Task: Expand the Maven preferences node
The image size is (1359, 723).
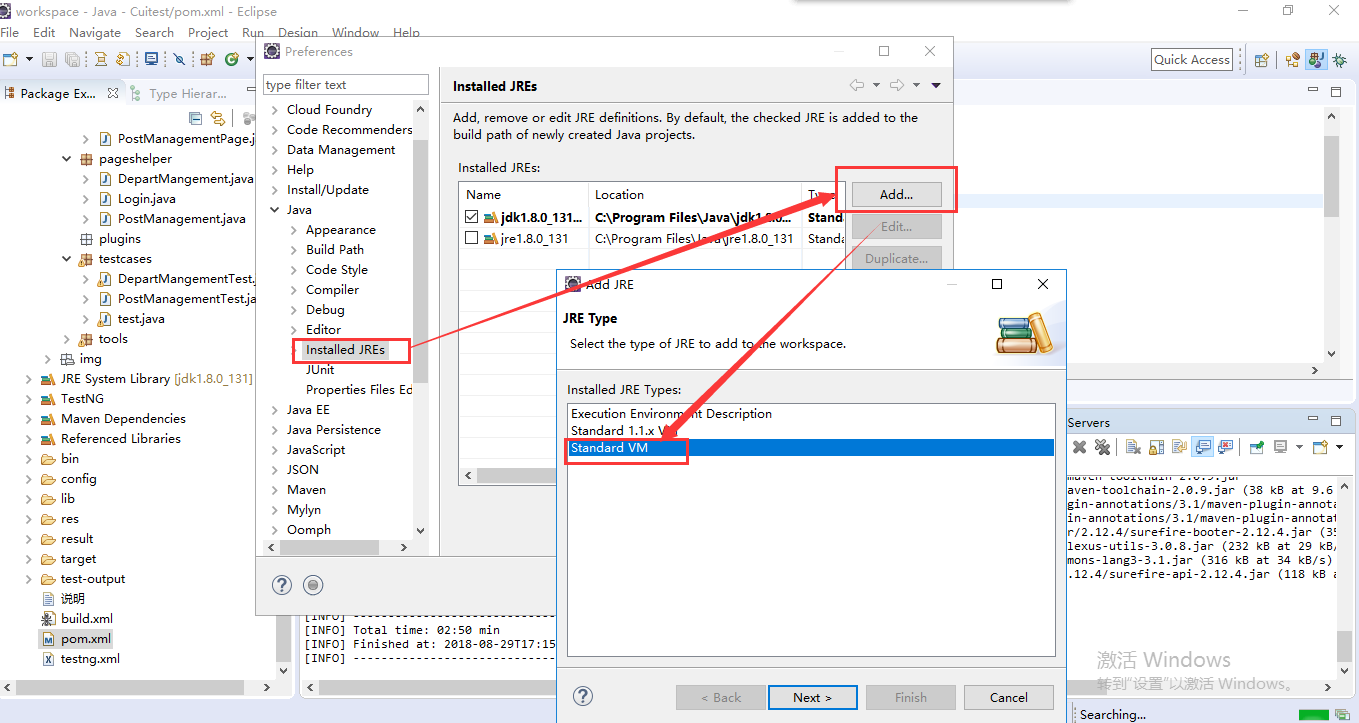Action: (275, 490)
